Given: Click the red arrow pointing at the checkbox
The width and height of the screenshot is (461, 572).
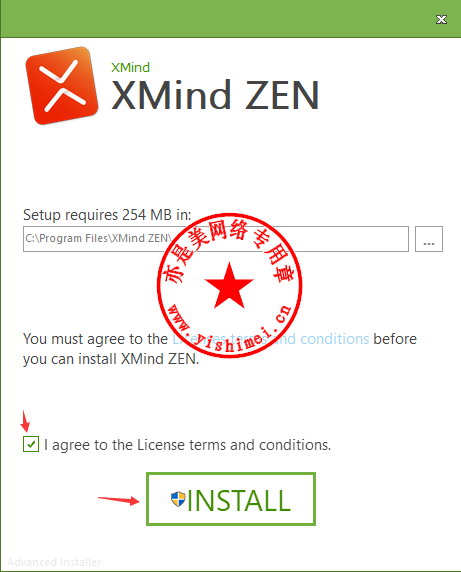Looking at the screenshot, I should 25,421.
